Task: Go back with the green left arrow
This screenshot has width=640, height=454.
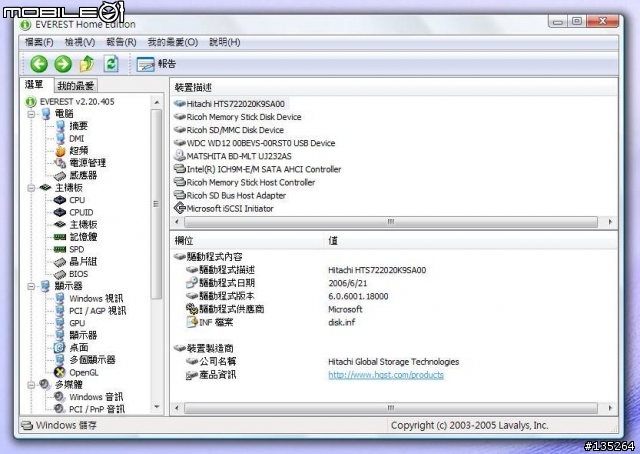Action: (x=39, y=64)
